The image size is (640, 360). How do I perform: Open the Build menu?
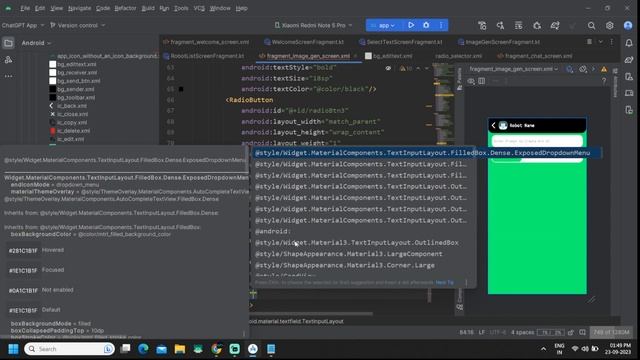coord(148,8)
